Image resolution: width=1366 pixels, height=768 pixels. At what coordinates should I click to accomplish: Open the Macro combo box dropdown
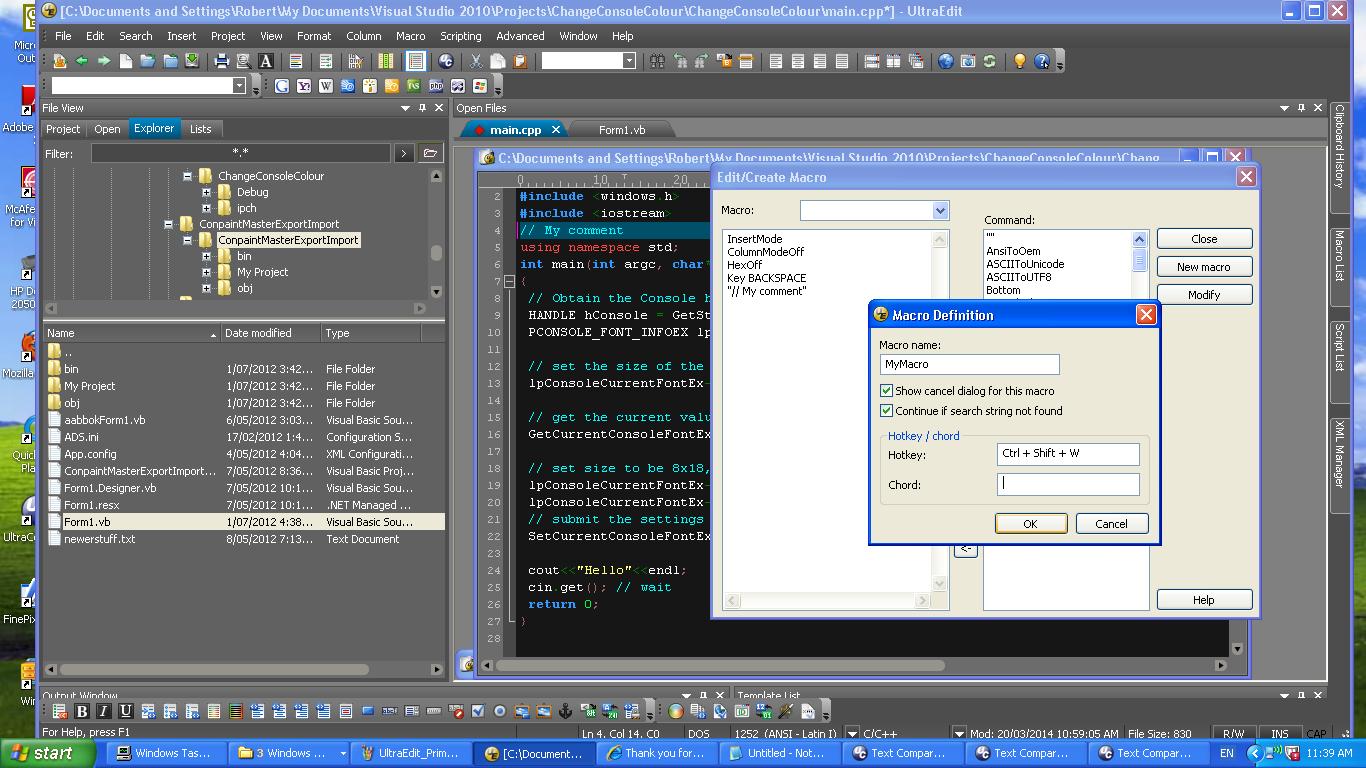click(x=940, y=211)
